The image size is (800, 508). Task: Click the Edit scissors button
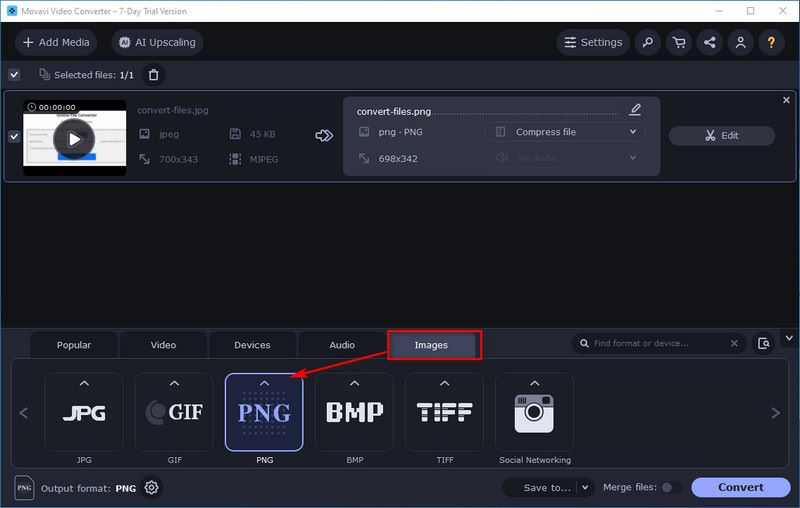[721, 136]
